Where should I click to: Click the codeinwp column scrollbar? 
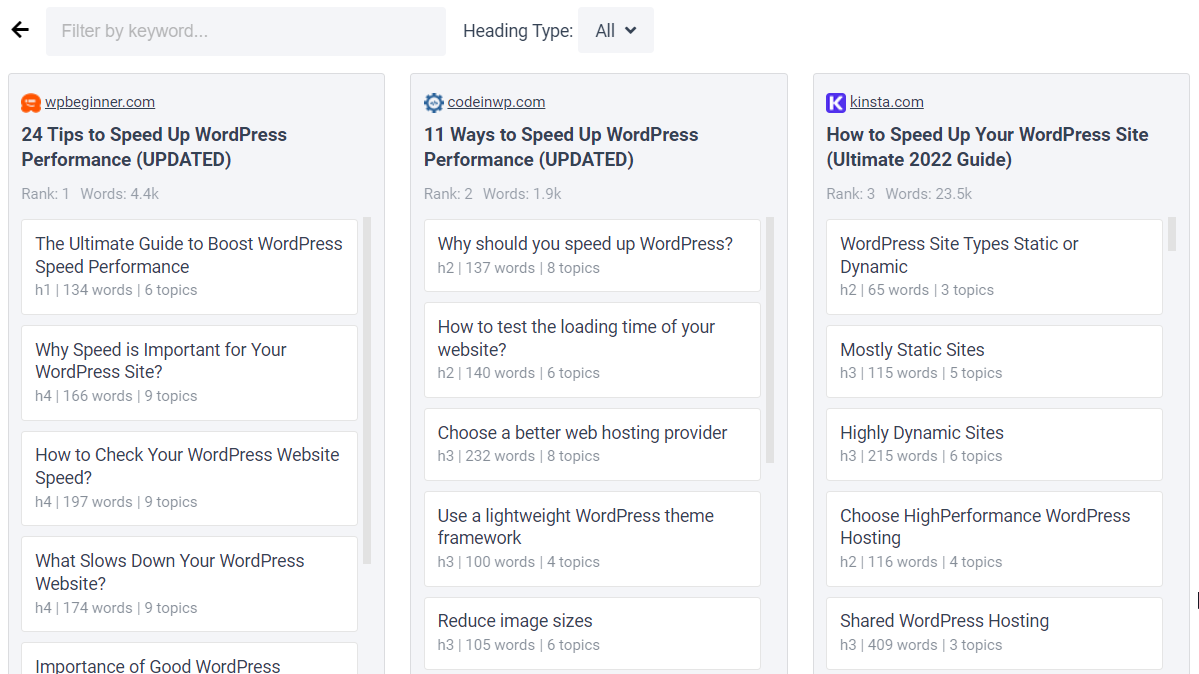(770, 340)
